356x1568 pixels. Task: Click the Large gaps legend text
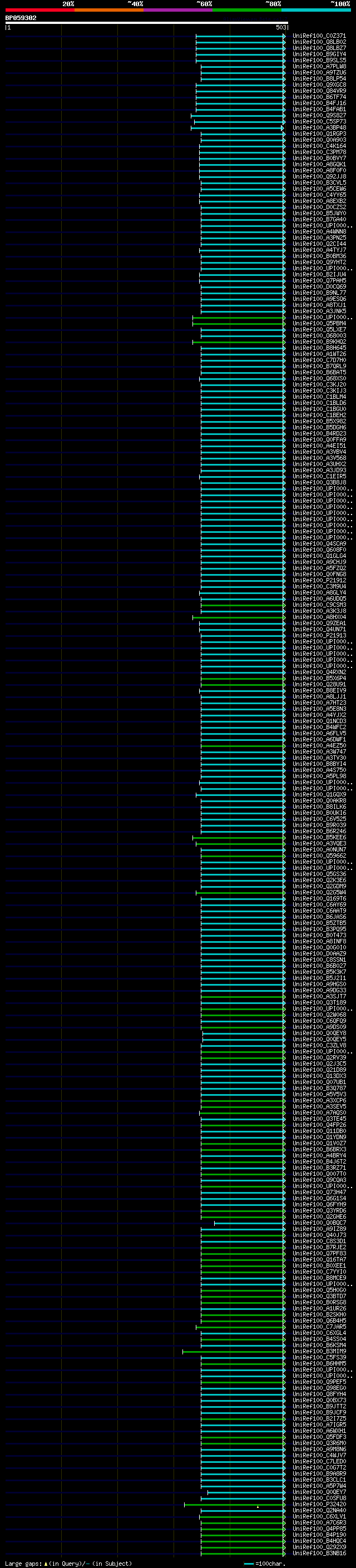pos(68,1563)
